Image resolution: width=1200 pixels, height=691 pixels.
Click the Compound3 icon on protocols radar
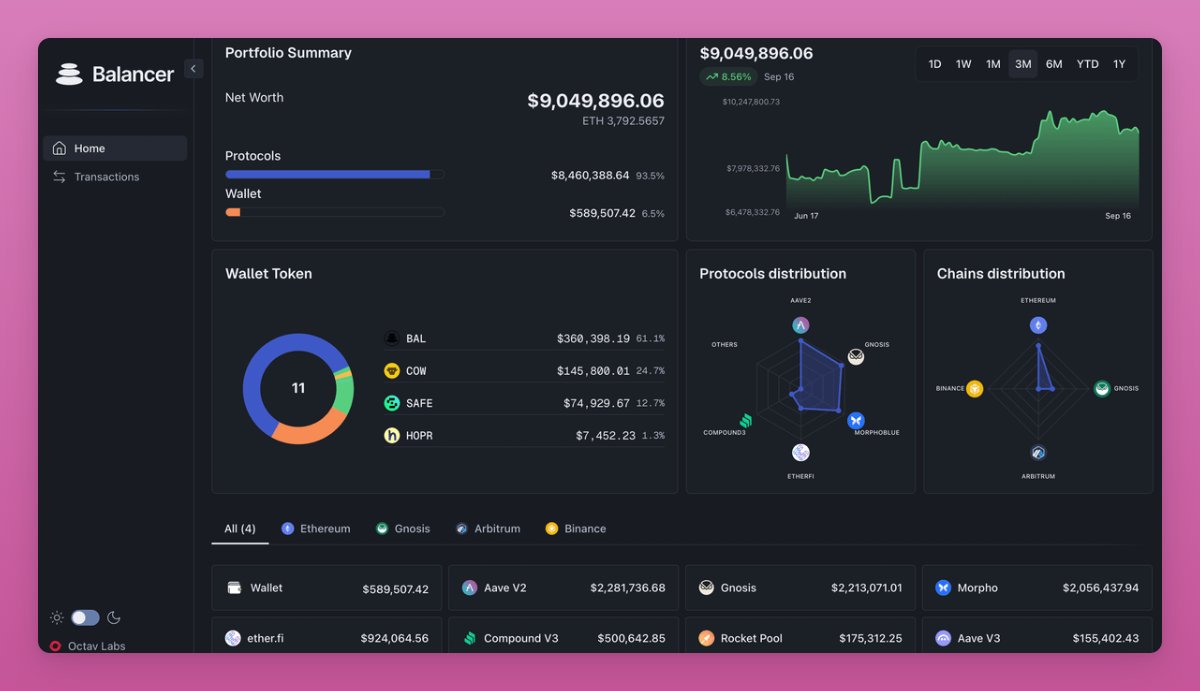pos(745,421)
